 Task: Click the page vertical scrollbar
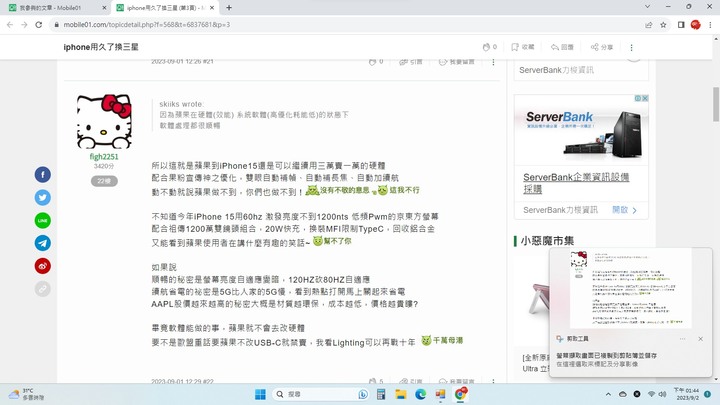pos(716,105)
